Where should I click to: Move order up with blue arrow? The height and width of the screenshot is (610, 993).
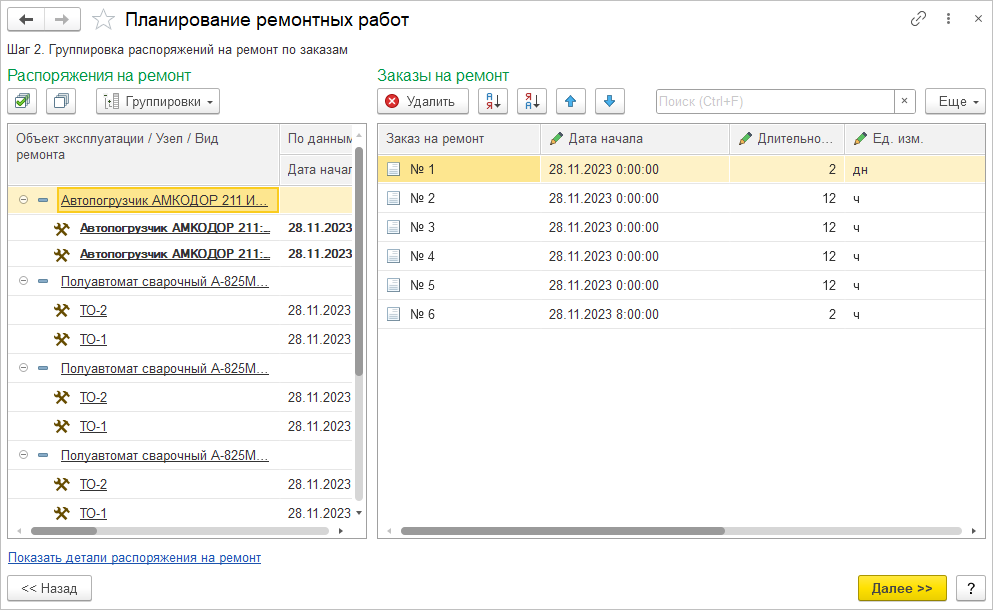click(x=571, y=101)
